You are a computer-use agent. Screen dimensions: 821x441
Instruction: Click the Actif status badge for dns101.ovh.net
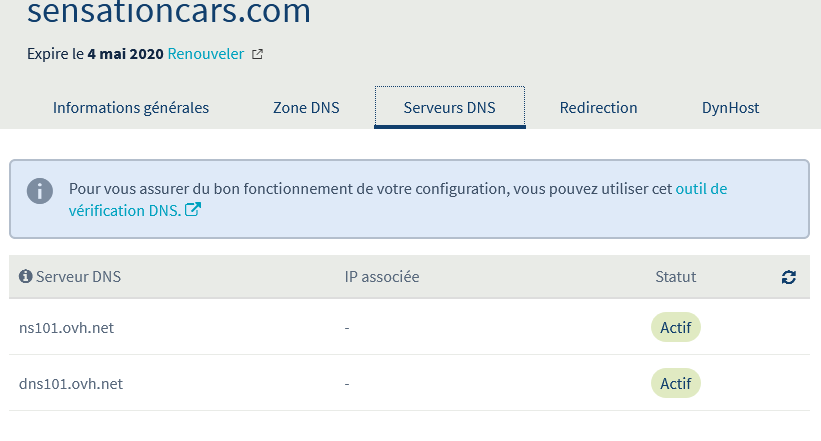[675, 383]
